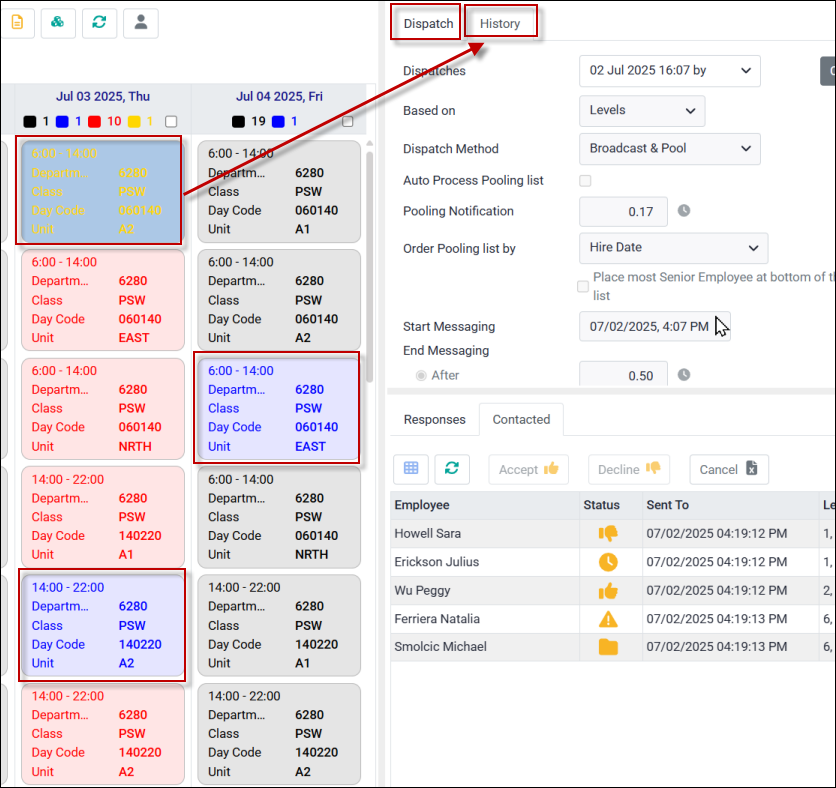Click the document icon in top toolbar
Viewport: 836px width, 788px height.
pos(17,22)
